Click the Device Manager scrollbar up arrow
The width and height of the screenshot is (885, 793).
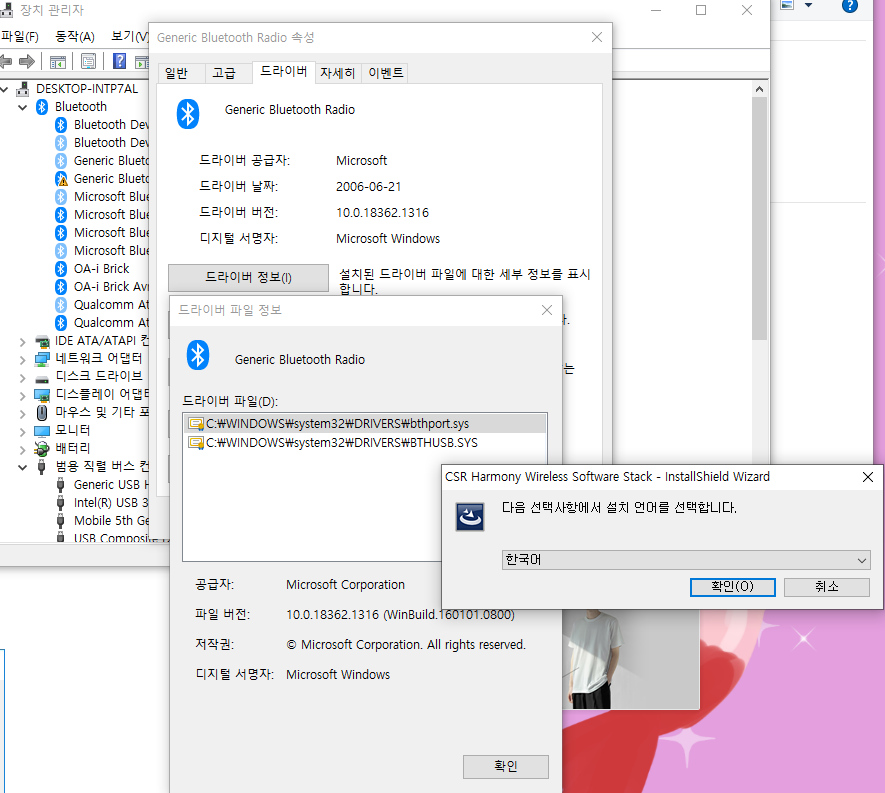(x=760, y=89)
